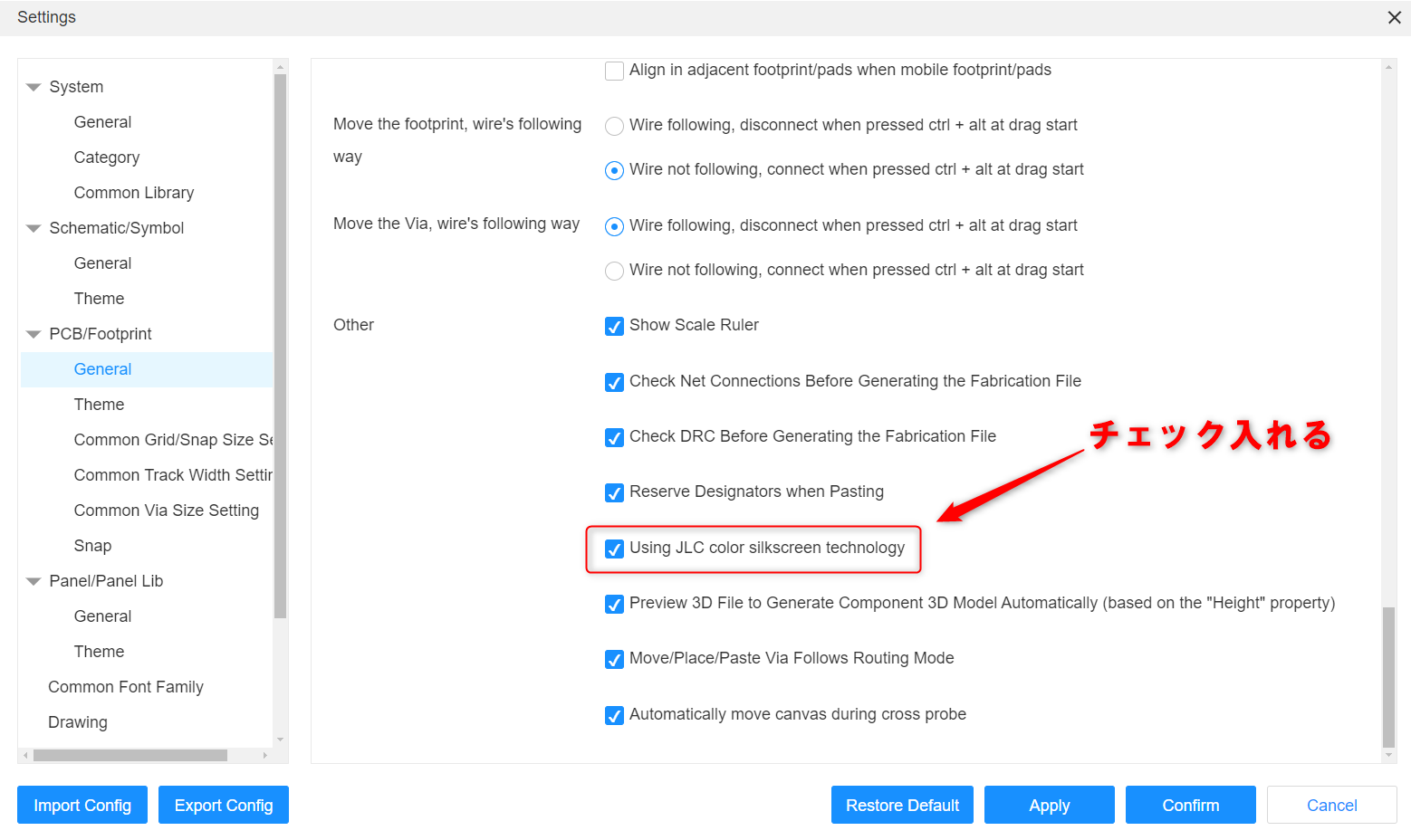Enable Align in adjacent footprint/pads checkbox
1411x840 pixels.
point(614,71)
